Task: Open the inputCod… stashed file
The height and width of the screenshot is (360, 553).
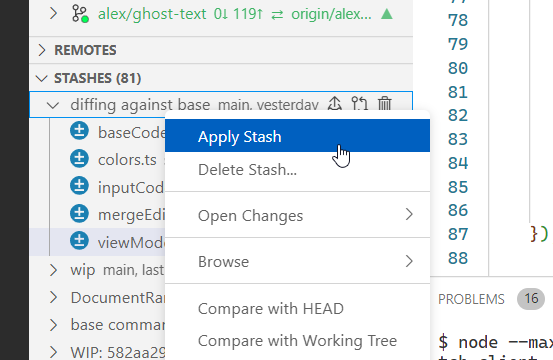Action: [131, 188]
